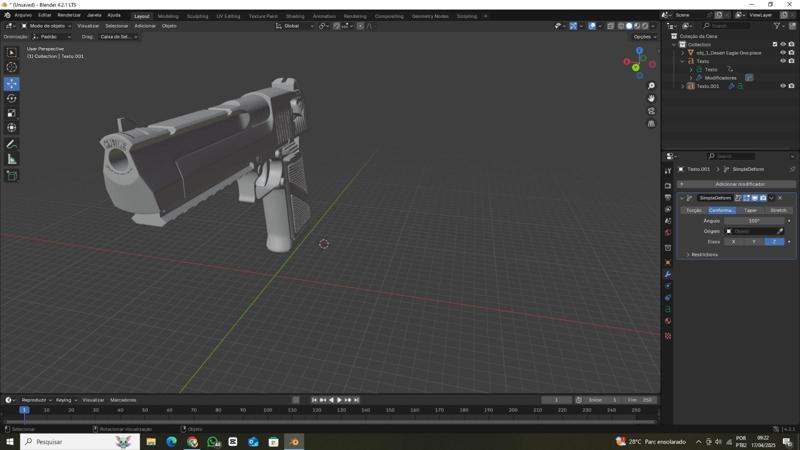Open the Caixa de Sel drag dropdown

point(118,37)
